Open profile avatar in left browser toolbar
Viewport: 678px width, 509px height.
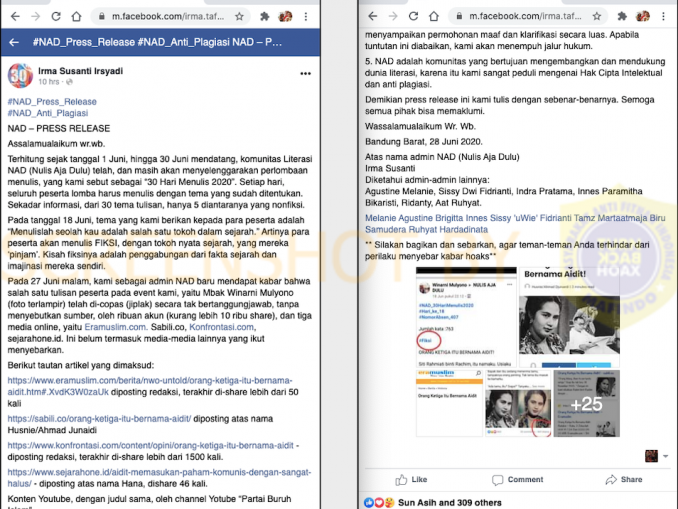point(285,16)
